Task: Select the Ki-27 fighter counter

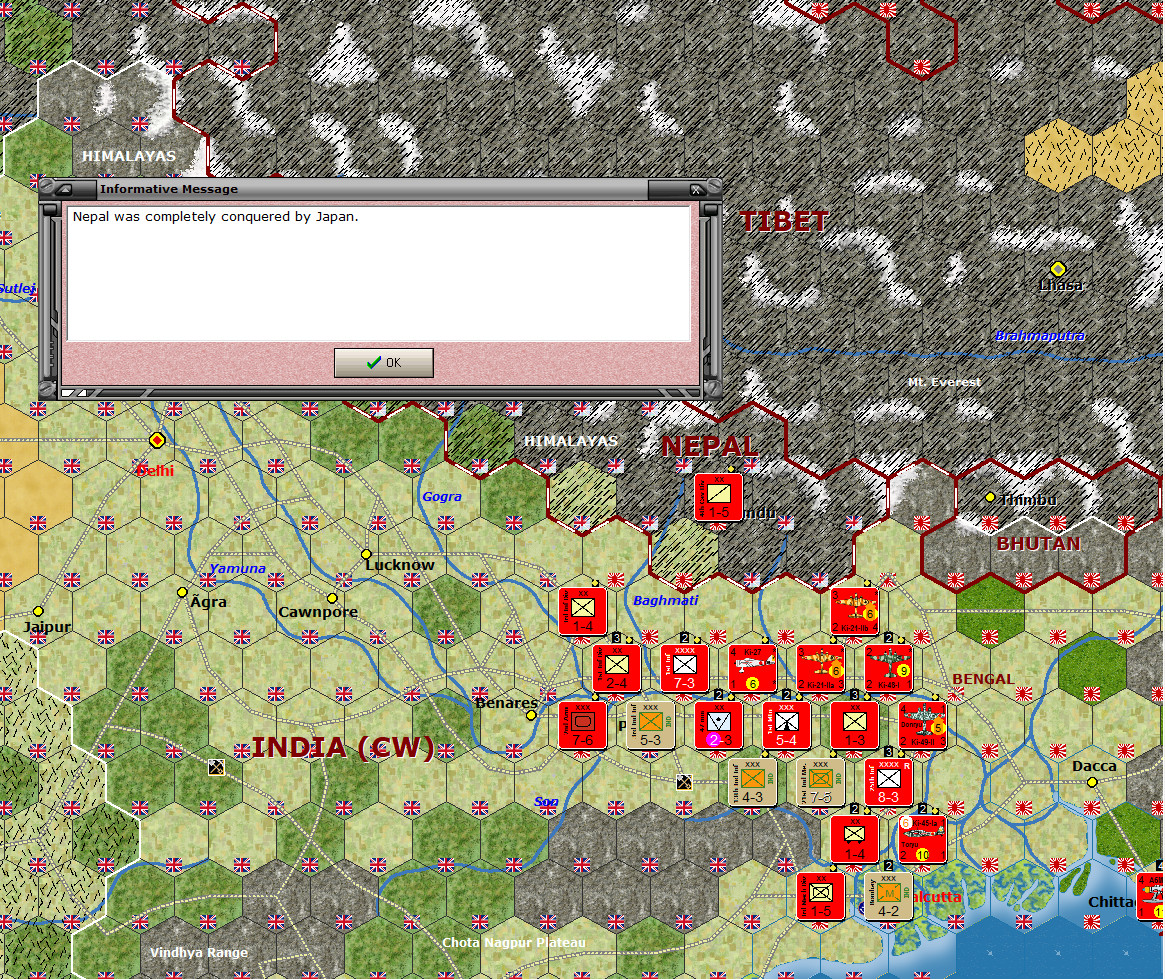Action: pos(752,666)
